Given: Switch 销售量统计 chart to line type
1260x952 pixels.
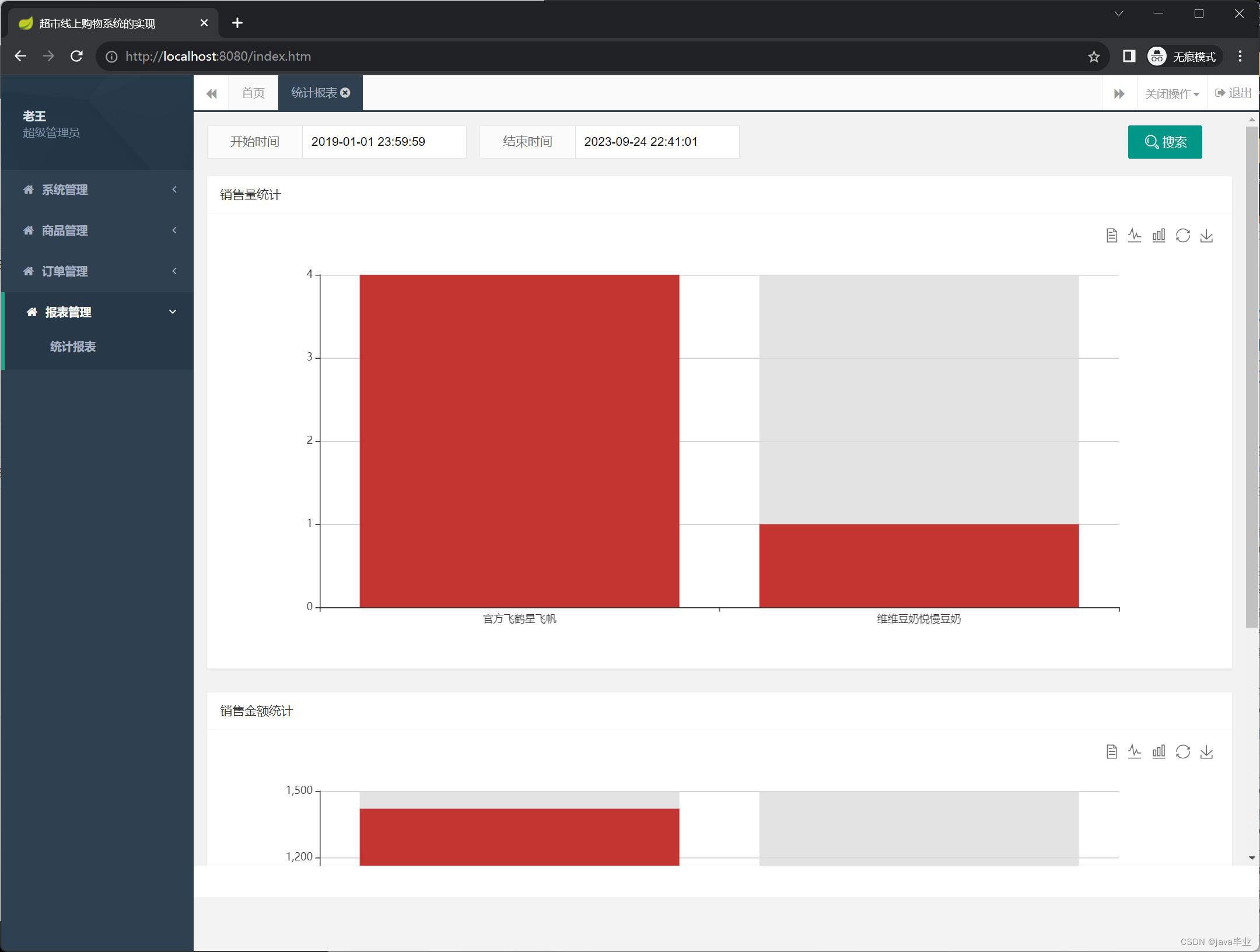Looking at the screenshot, I should pyautogui.click(x=1135, y=236).
